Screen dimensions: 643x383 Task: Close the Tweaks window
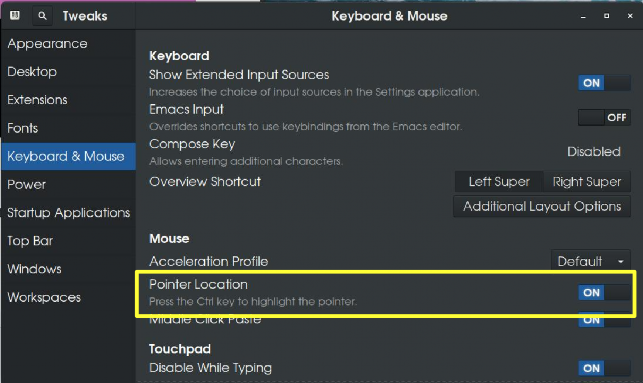630,16
